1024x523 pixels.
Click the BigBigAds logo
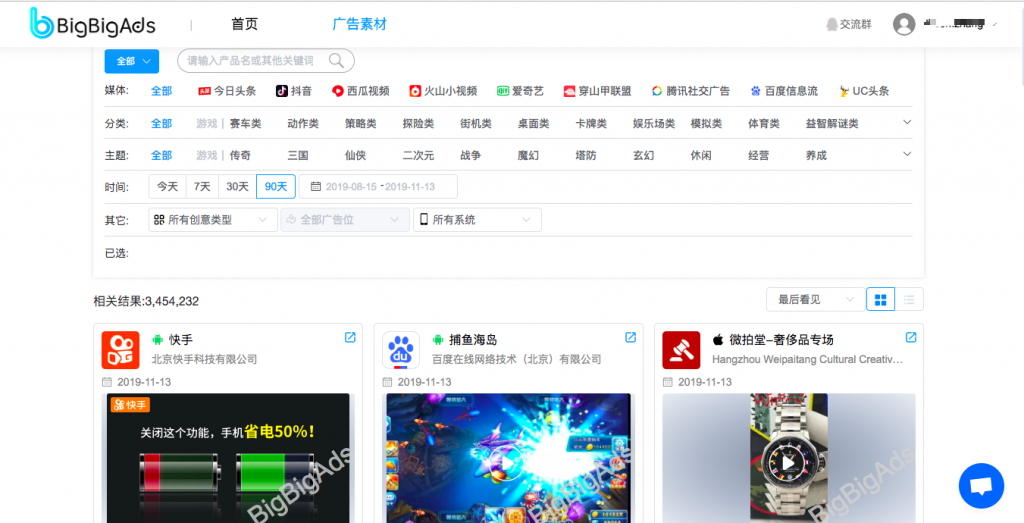pyautogui.click(x=93, y=24)
